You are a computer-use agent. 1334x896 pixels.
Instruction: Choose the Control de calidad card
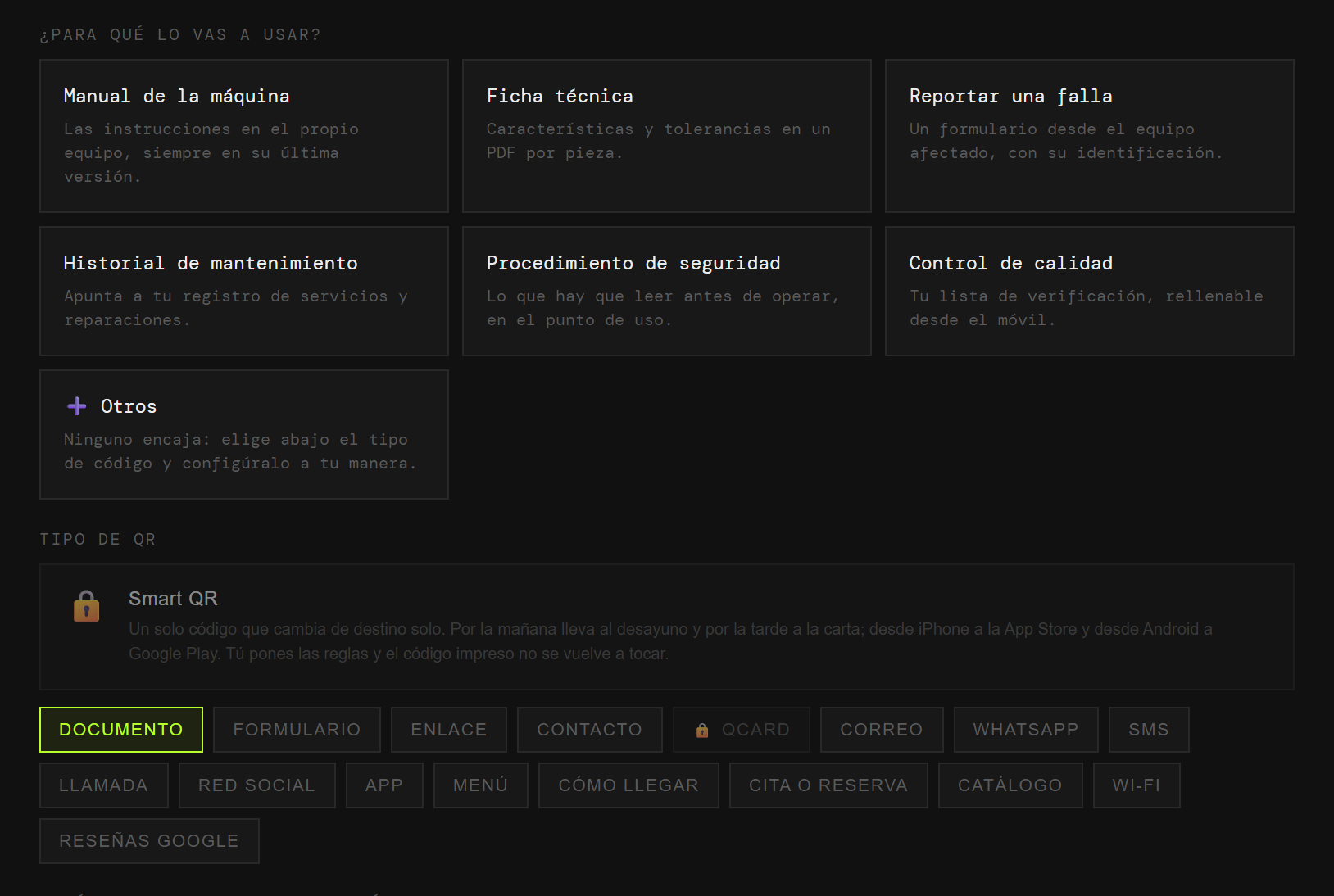click(1090, 292)
